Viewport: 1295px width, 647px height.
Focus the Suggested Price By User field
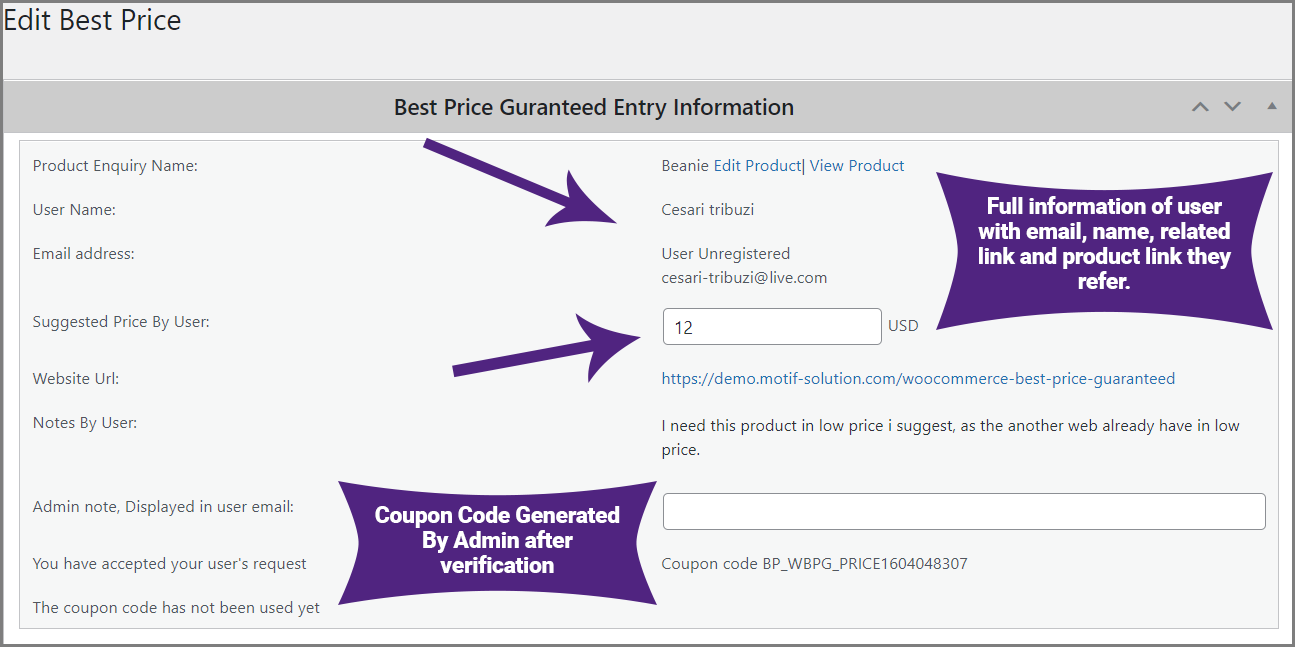click(772, 326)
